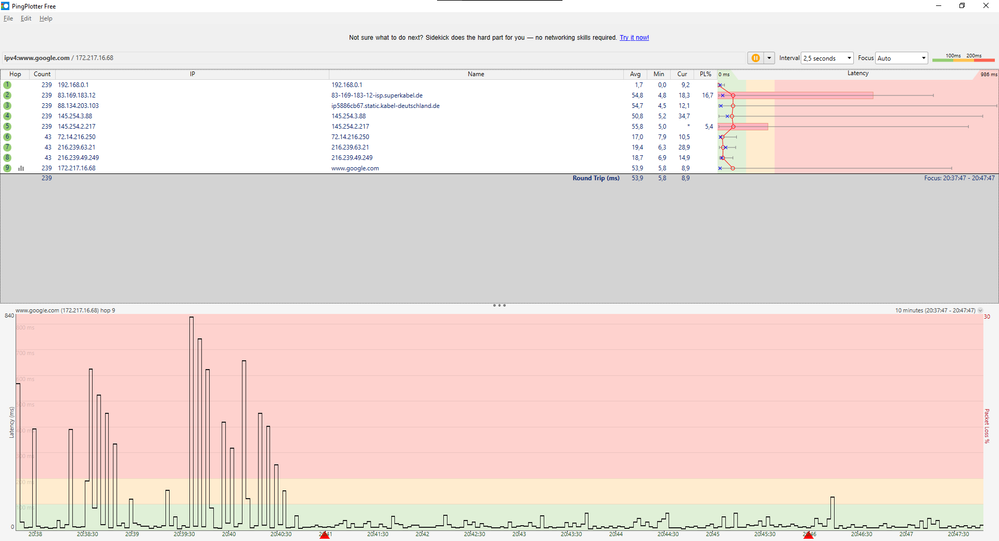Screen dimensions: 999x541
Task: Click hop 1 green circle icon
Action: pos(7,85)
